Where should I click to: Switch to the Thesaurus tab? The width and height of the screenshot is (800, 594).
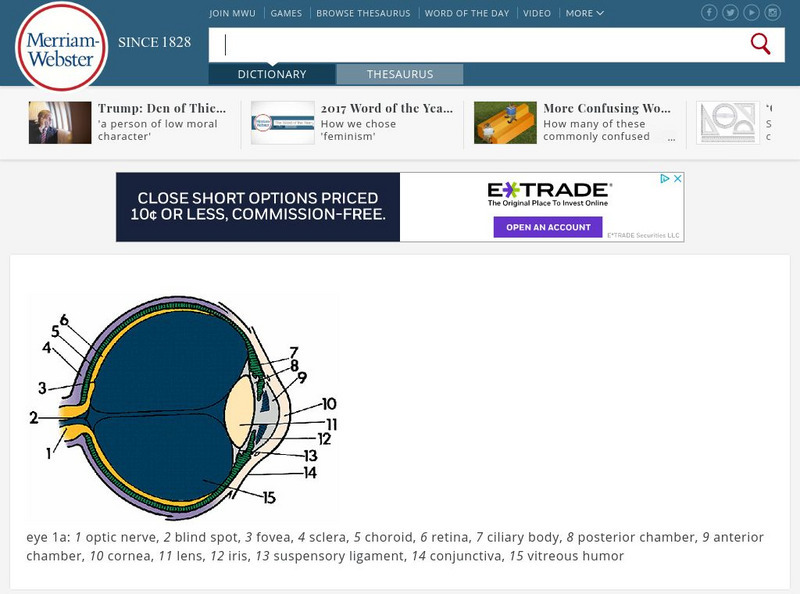400,74
